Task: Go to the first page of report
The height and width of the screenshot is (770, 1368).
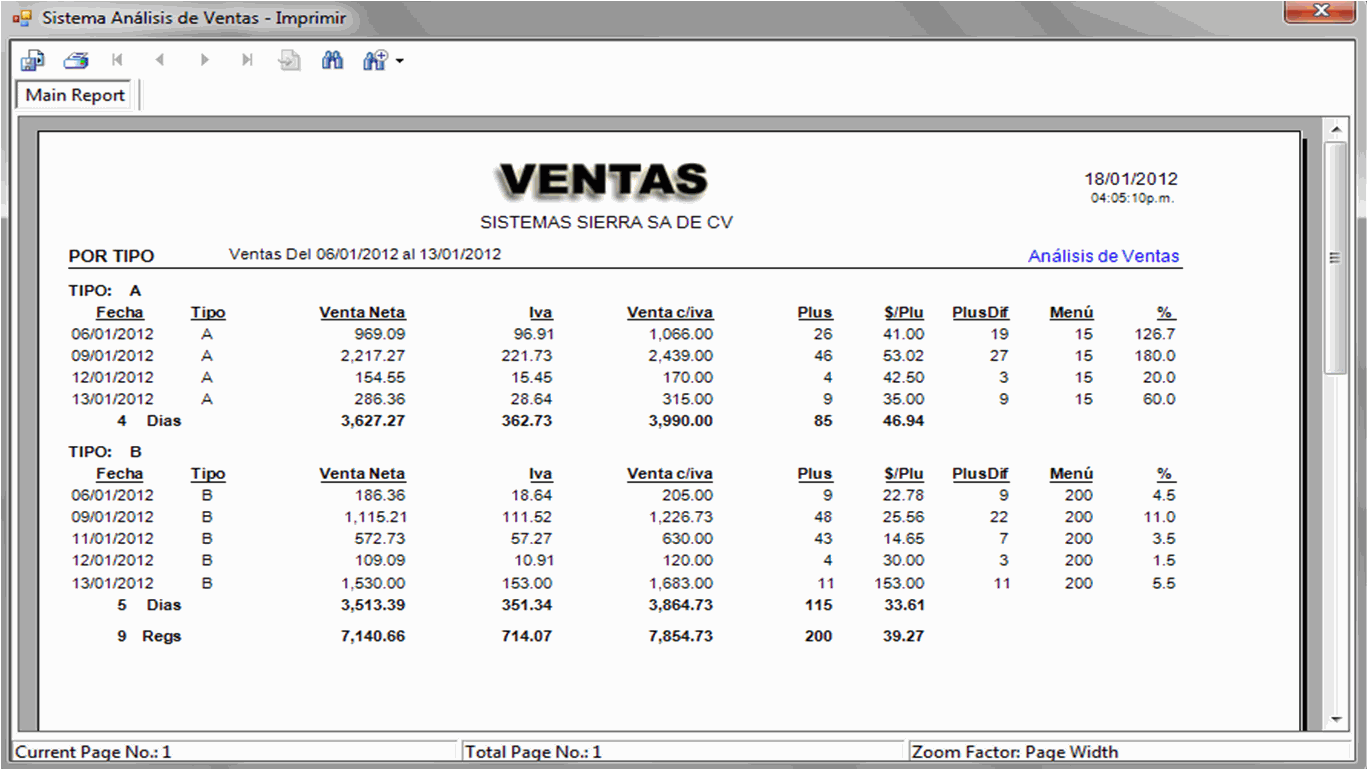Action: pos(117,60)
